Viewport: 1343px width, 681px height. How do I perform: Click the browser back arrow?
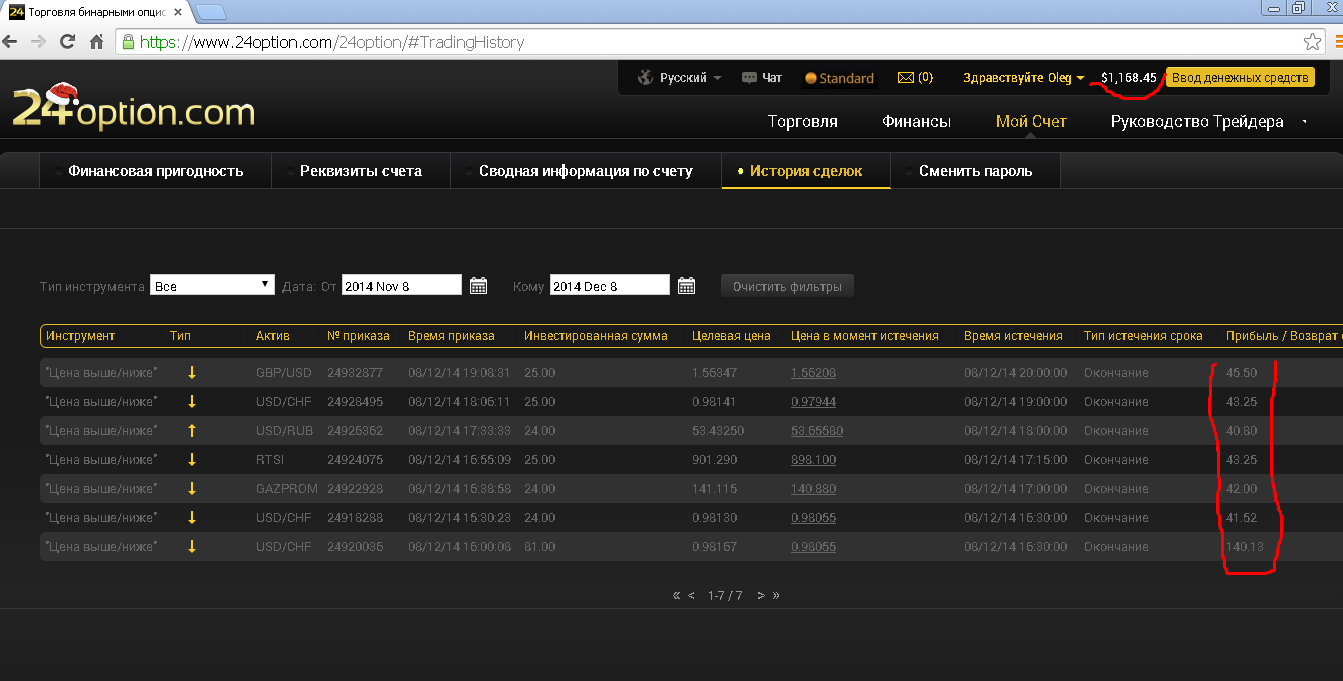[10, 42]
